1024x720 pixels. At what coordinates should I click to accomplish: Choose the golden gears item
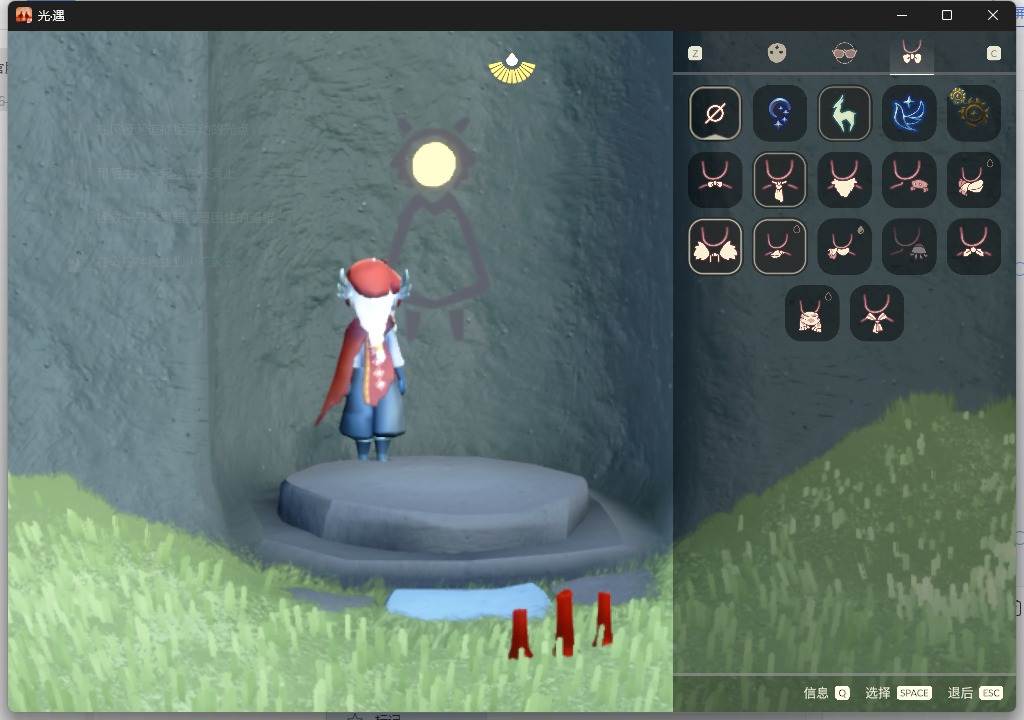(x=974, y=114)
